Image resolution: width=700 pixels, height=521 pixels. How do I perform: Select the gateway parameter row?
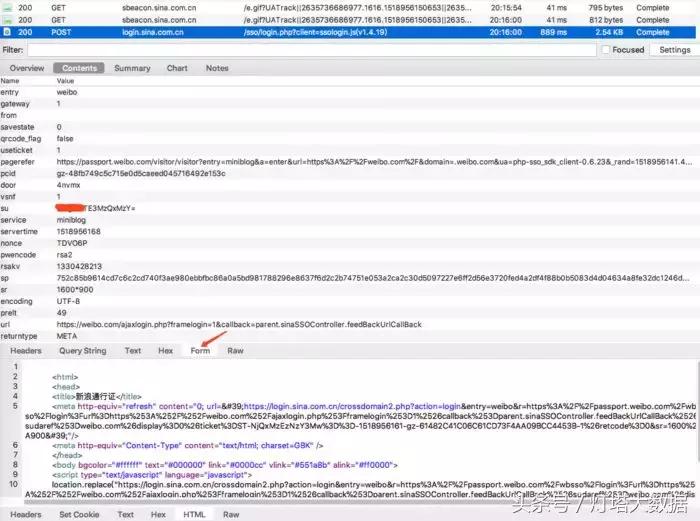pyautogui.click(x=348, y=104)
